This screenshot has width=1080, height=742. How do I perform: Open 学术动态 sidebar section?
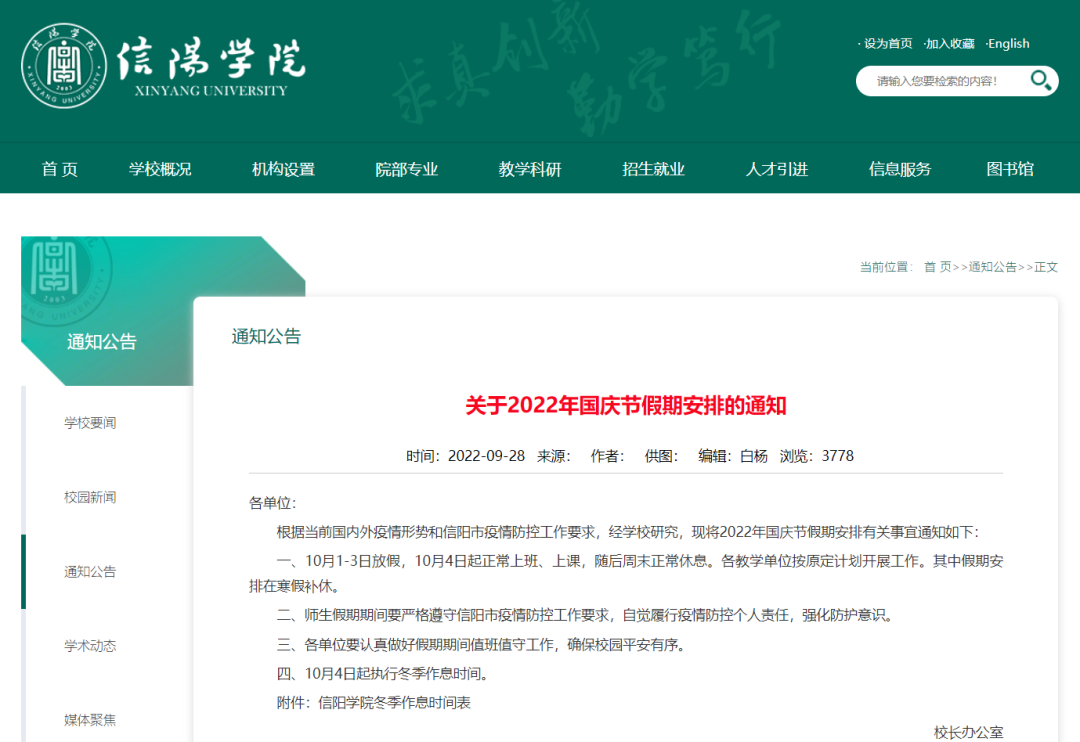[x=90, y=646]
